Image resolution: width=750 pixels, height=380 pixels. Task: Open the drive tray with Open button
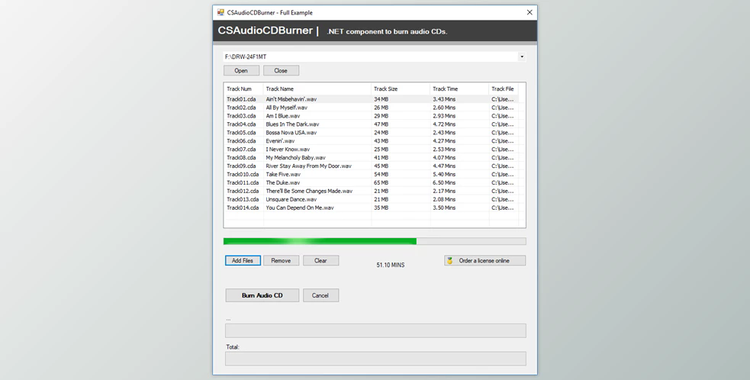tap(242, 71)
